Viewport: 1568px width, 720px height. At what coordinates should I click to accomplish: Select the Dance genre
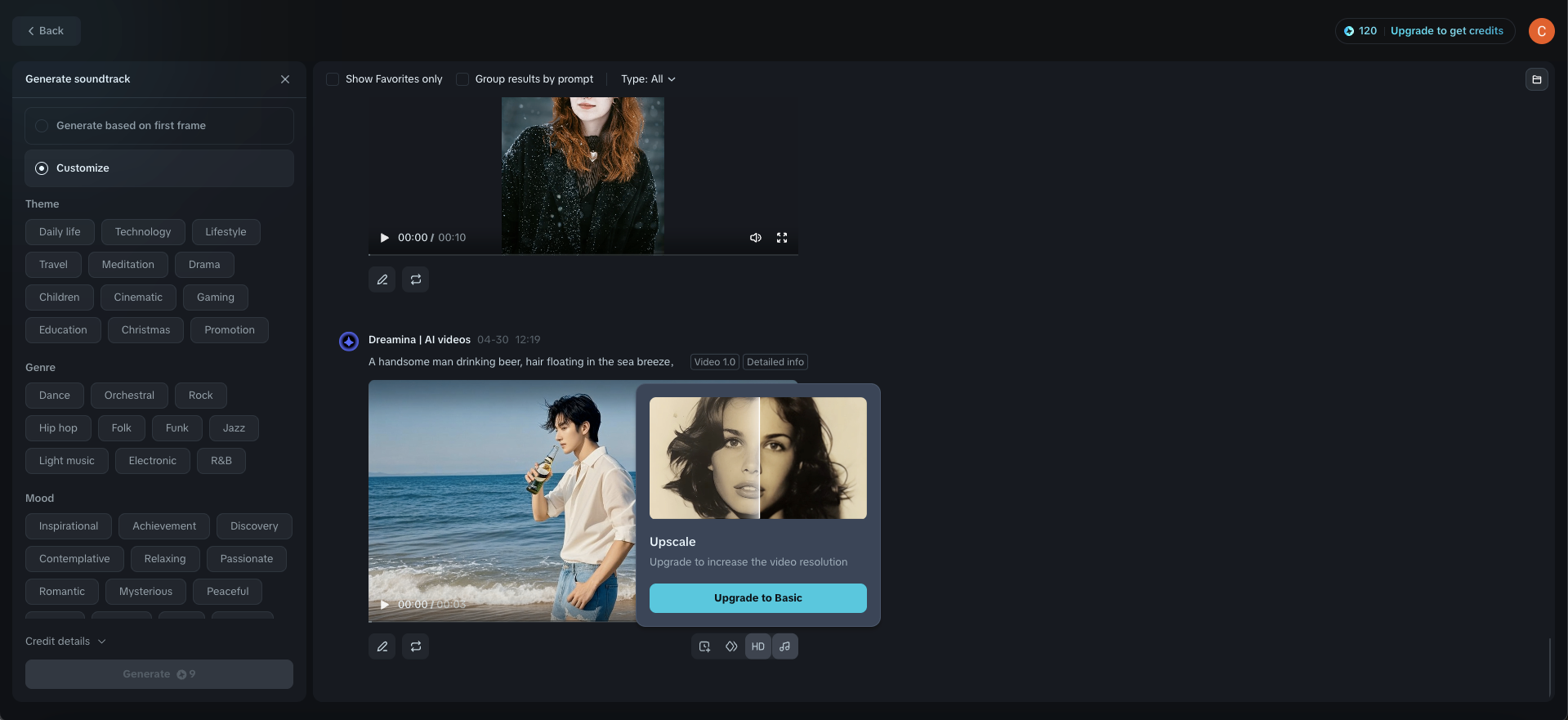pos(55,396)
